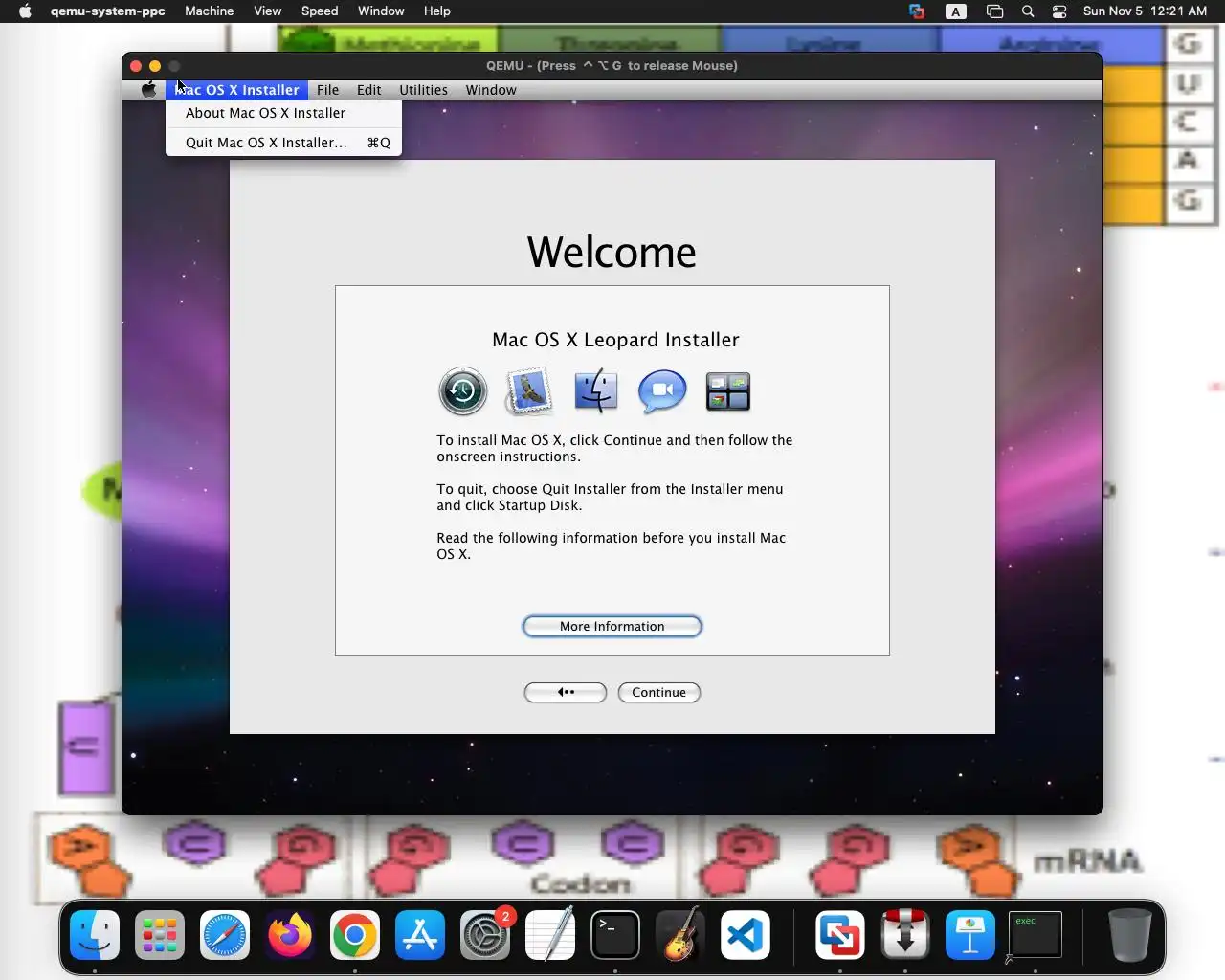The width and height of the screenshot is (1225, 980).
Task: Open Launchpad from the Dock
Action: coord(160,935)
